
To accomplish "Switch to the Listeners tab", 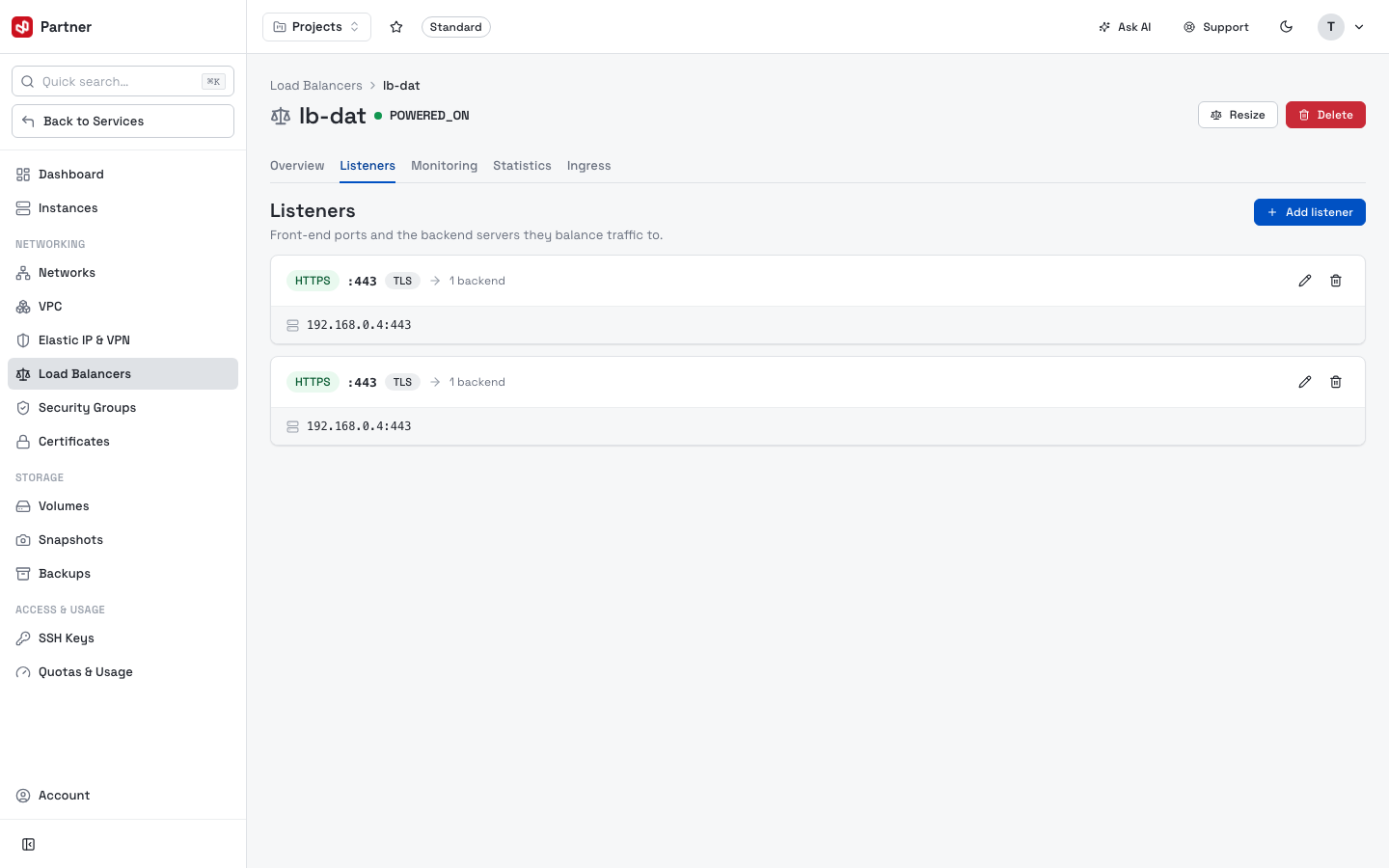I will (368, 166).
